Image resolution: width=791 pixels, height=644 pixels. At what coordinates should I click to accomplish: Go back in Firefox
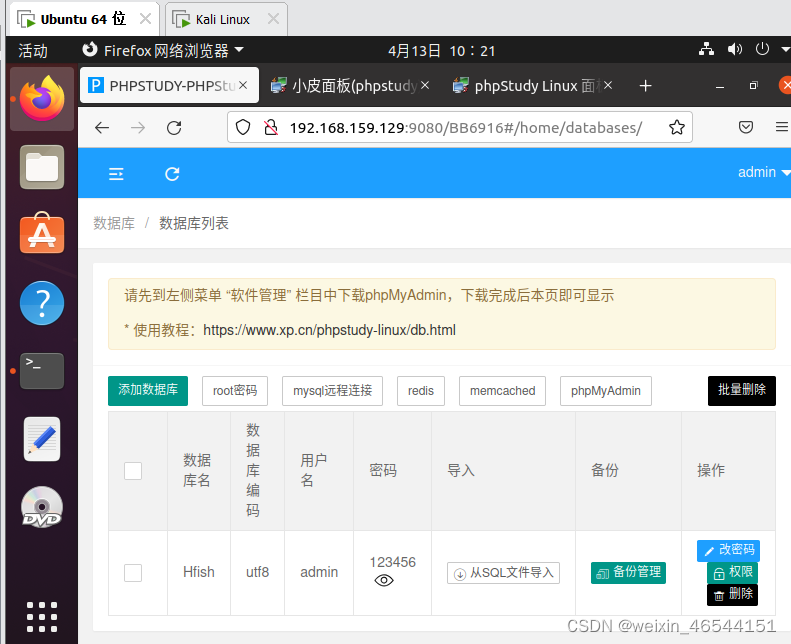102,128
